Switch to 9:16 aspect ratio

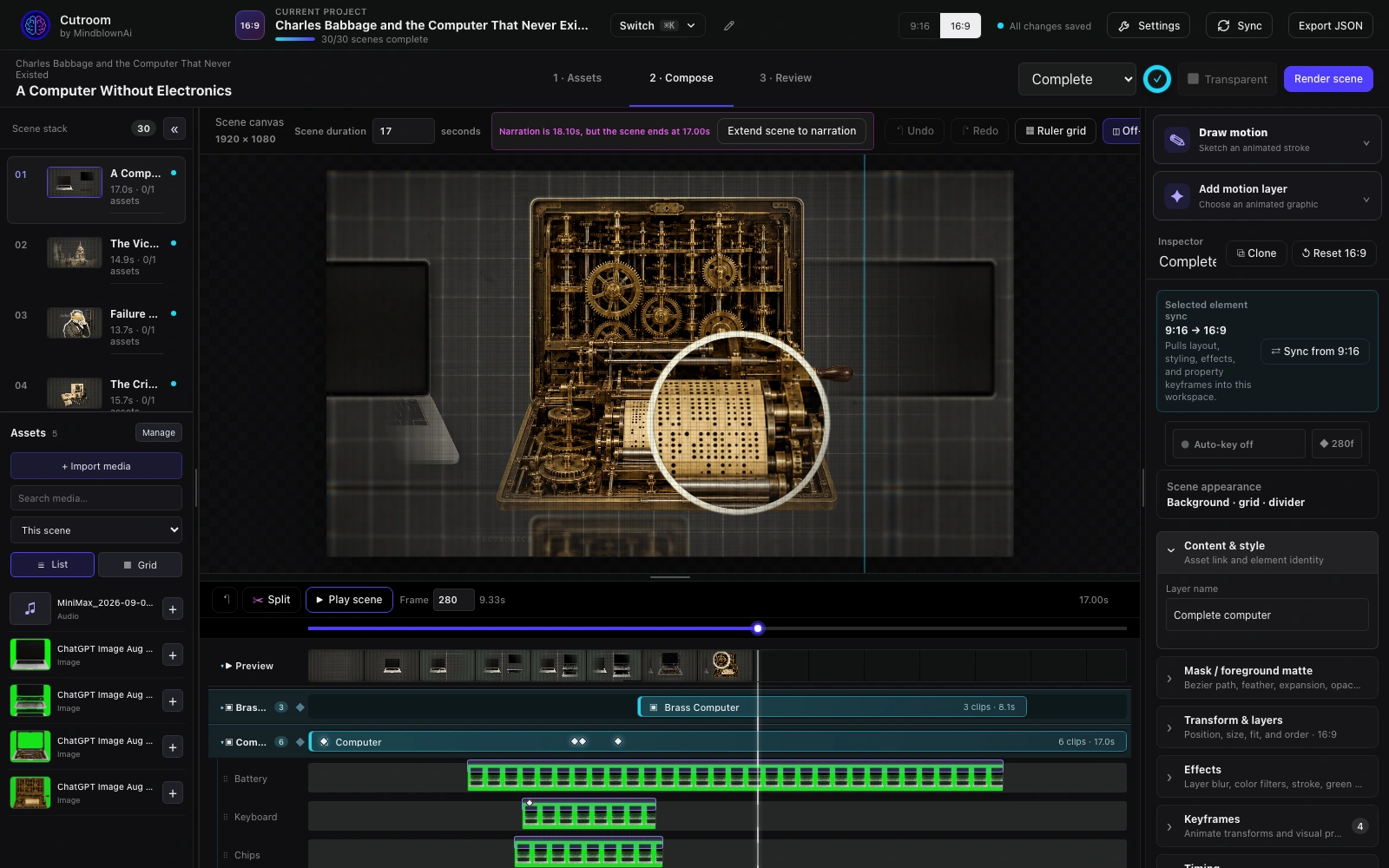coord(919,26)
